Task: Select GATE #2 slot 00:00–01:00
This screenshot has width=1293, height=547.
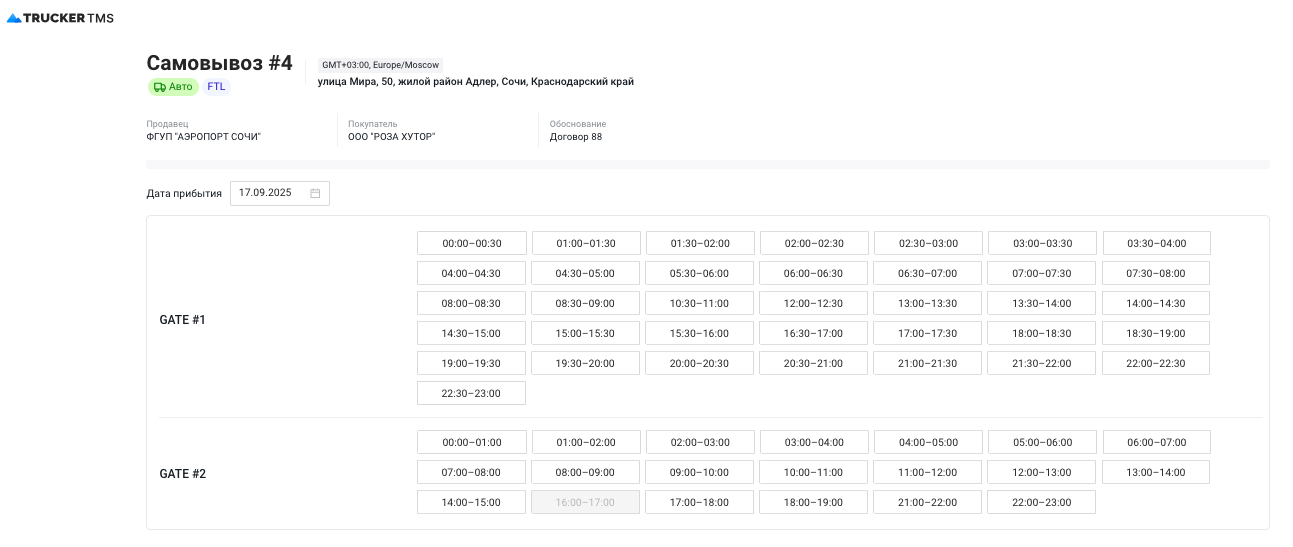Action: pyautogui.click(x=471, y=442)
